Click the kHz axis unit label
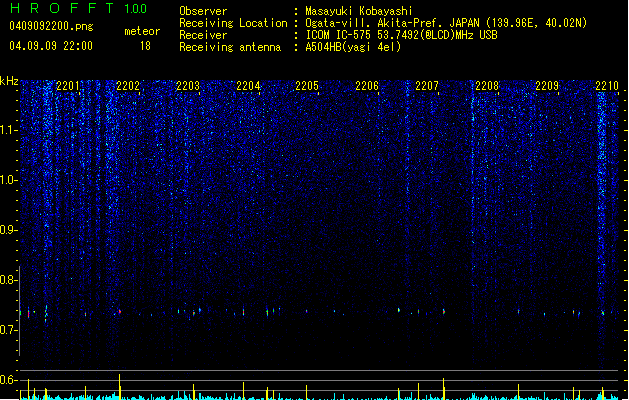Viewport: 629px width, 400px height. coord(9,81)
